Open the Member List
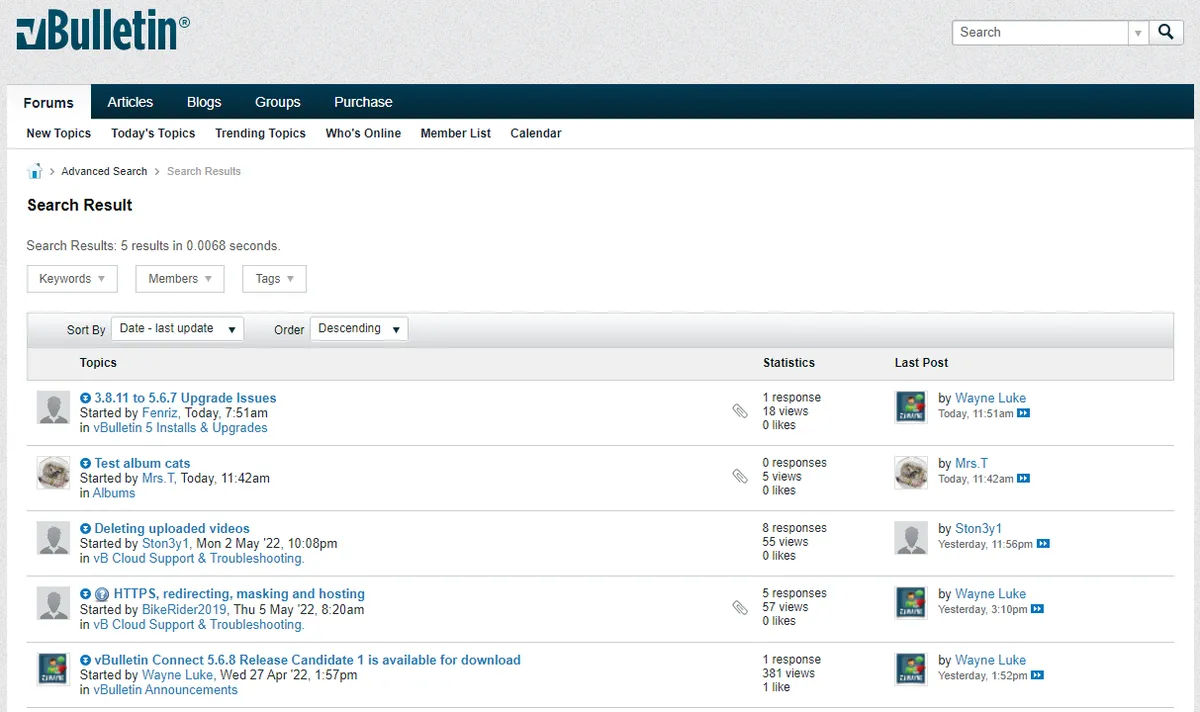Viewport: 1200px width, 712px height. click(456, 133)
